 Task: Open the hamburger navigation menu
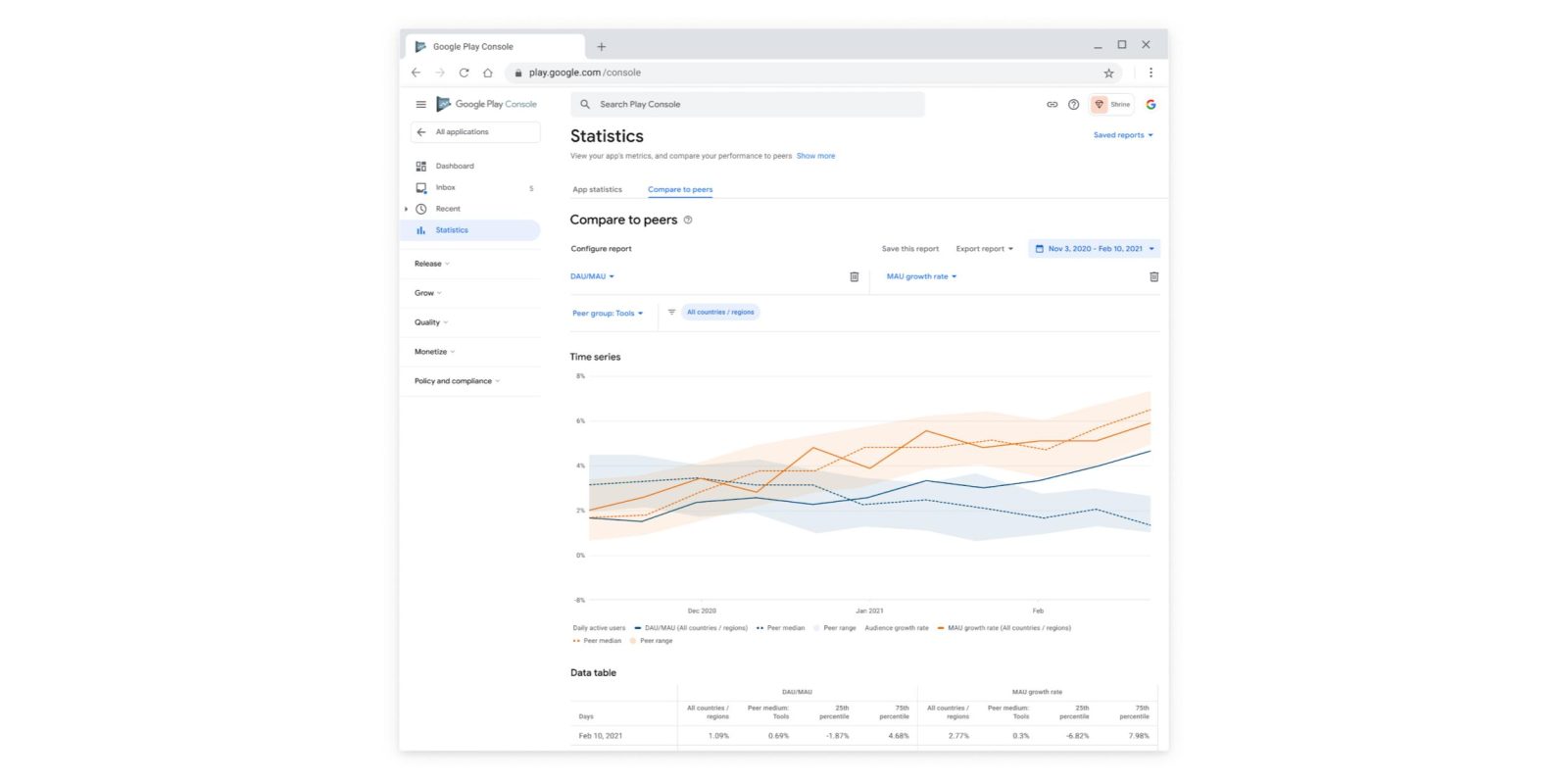click(x=420, y=104)
